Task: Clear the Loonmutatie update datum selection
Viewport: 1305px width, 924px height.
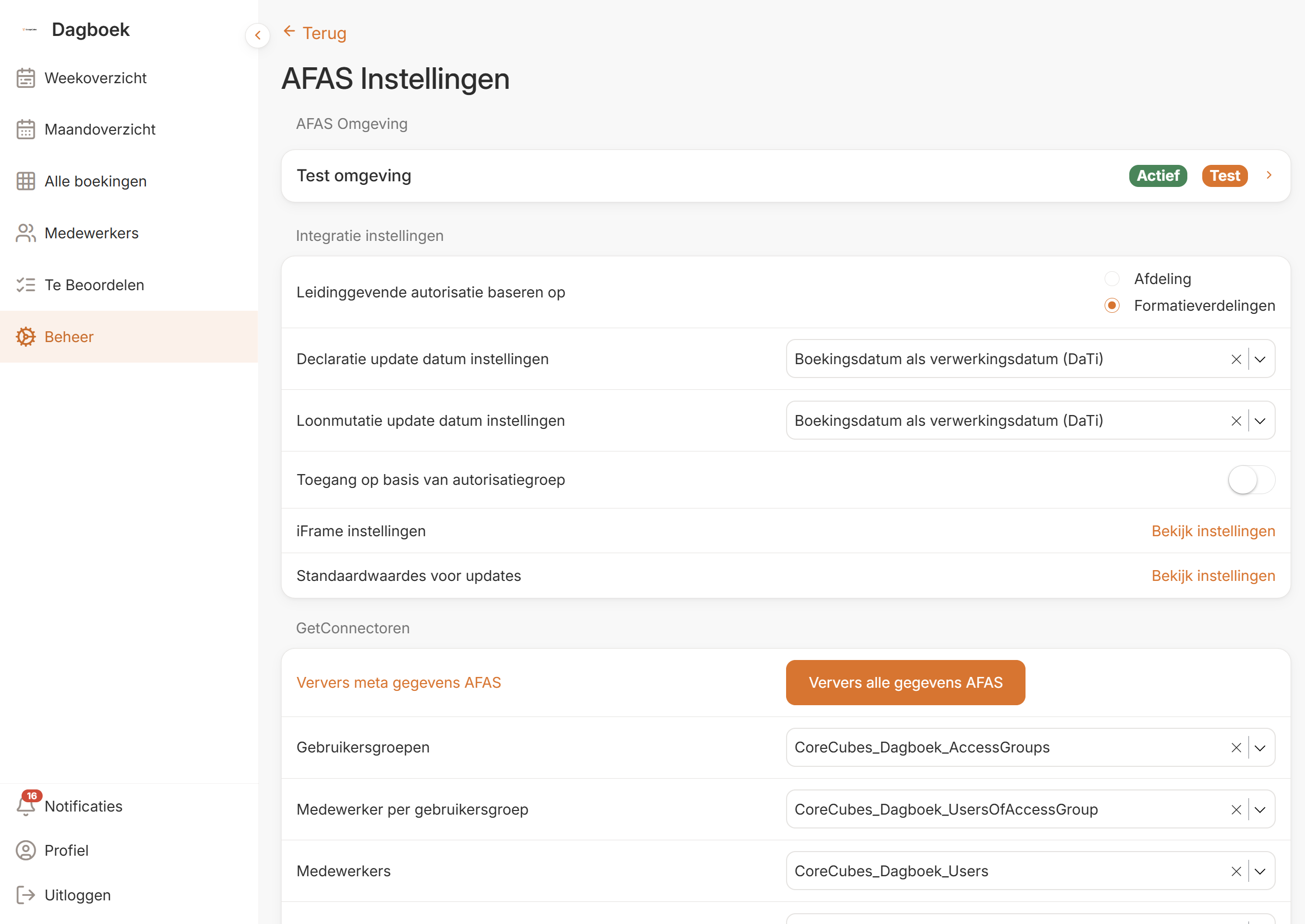Action: coord(1236,421)
